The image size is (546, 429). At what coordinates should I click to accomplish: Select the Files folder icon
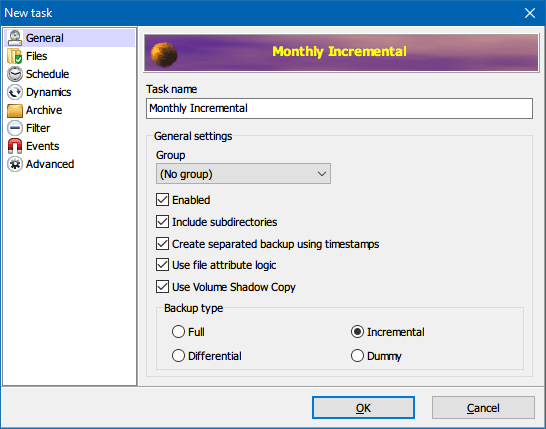click(x=15, y=56)
